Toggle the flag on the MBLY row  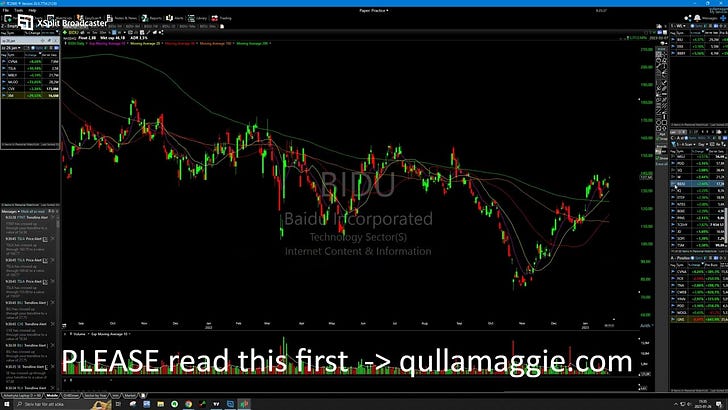(4, 75)
